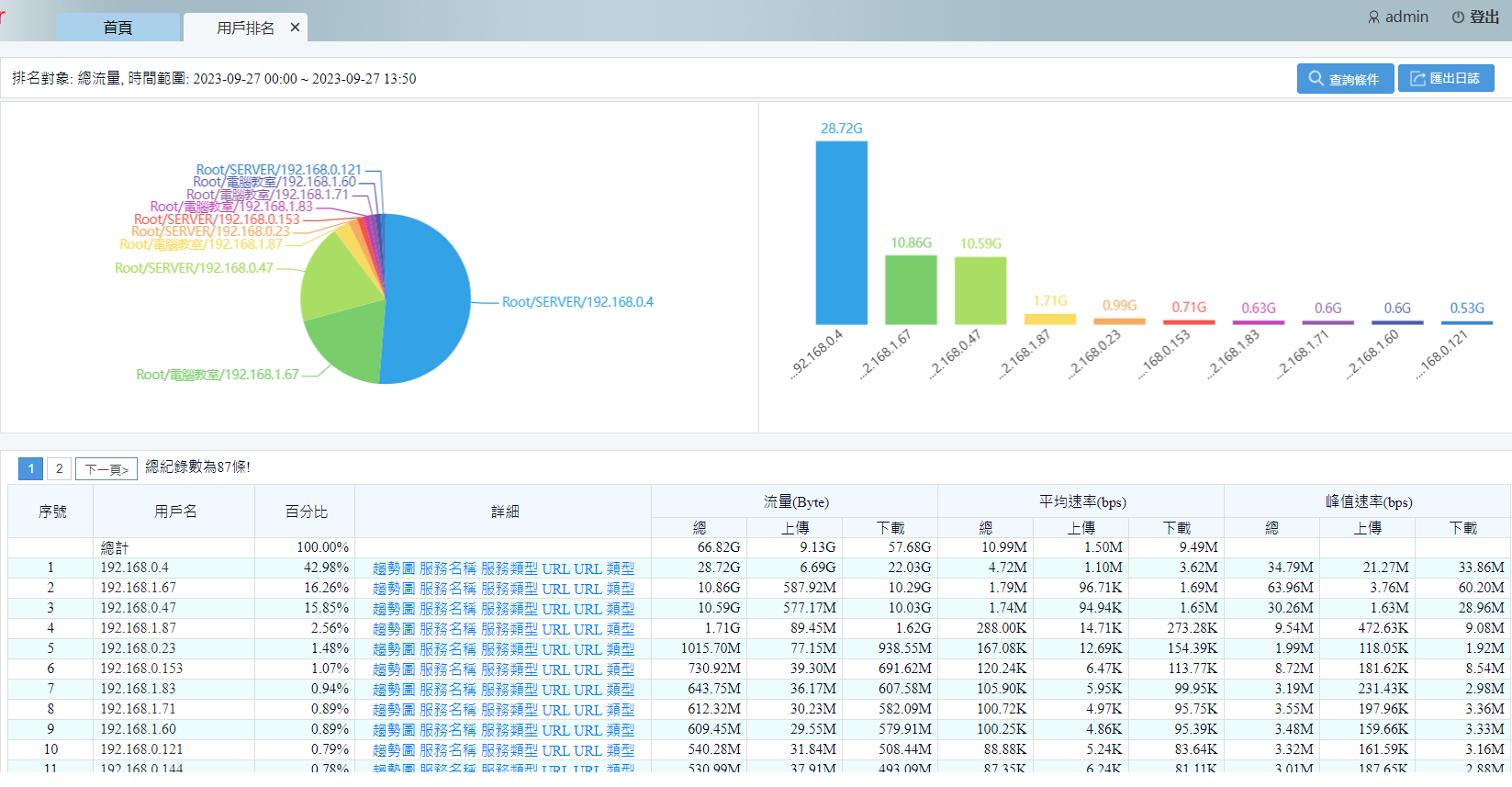Click the 百分比 column header
The height and width of the screenshot is (787, 1512).
(306, 512)
